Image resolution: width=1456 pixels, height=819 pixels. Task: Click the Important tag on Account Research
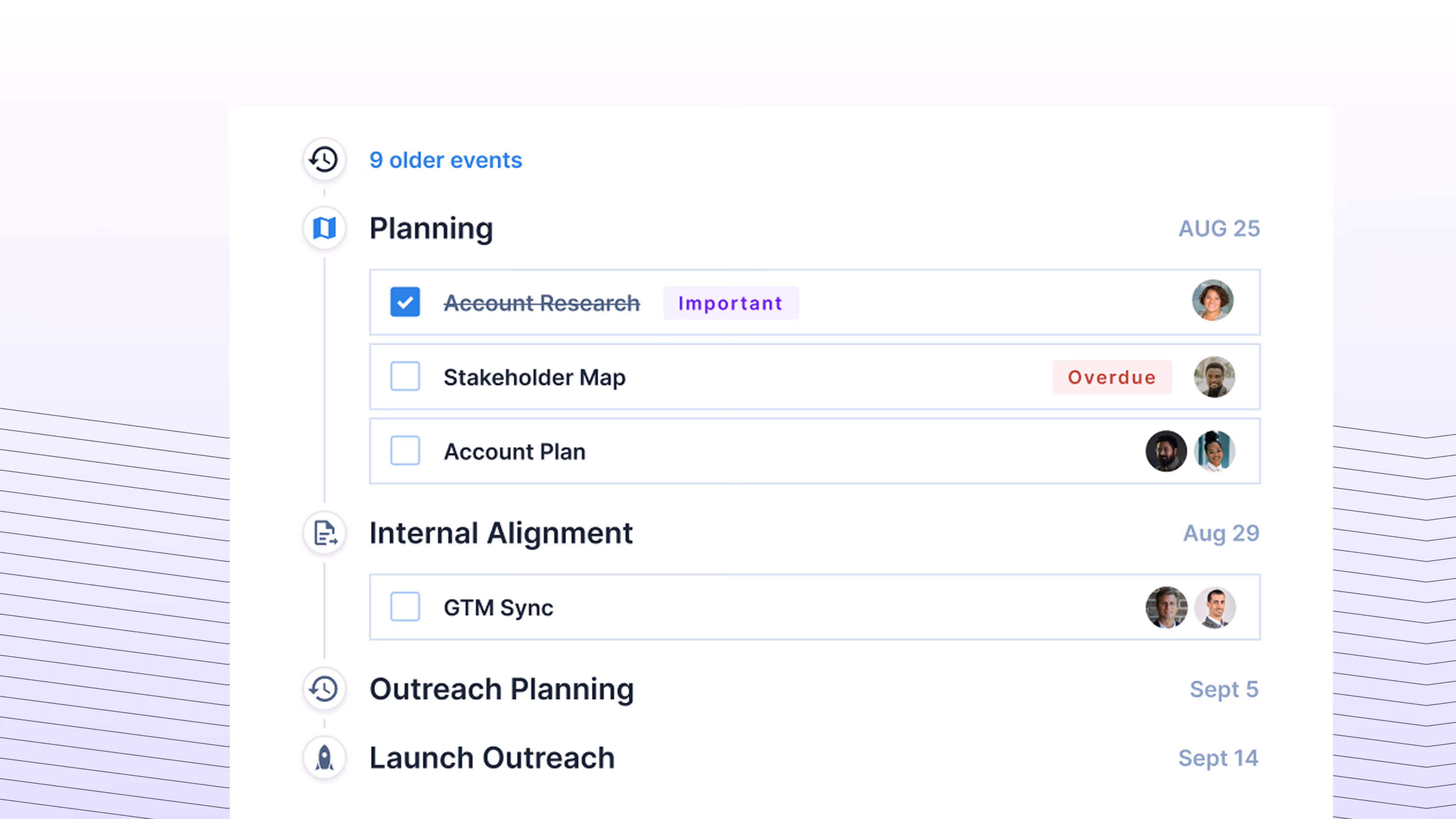[x=730, y=303]
